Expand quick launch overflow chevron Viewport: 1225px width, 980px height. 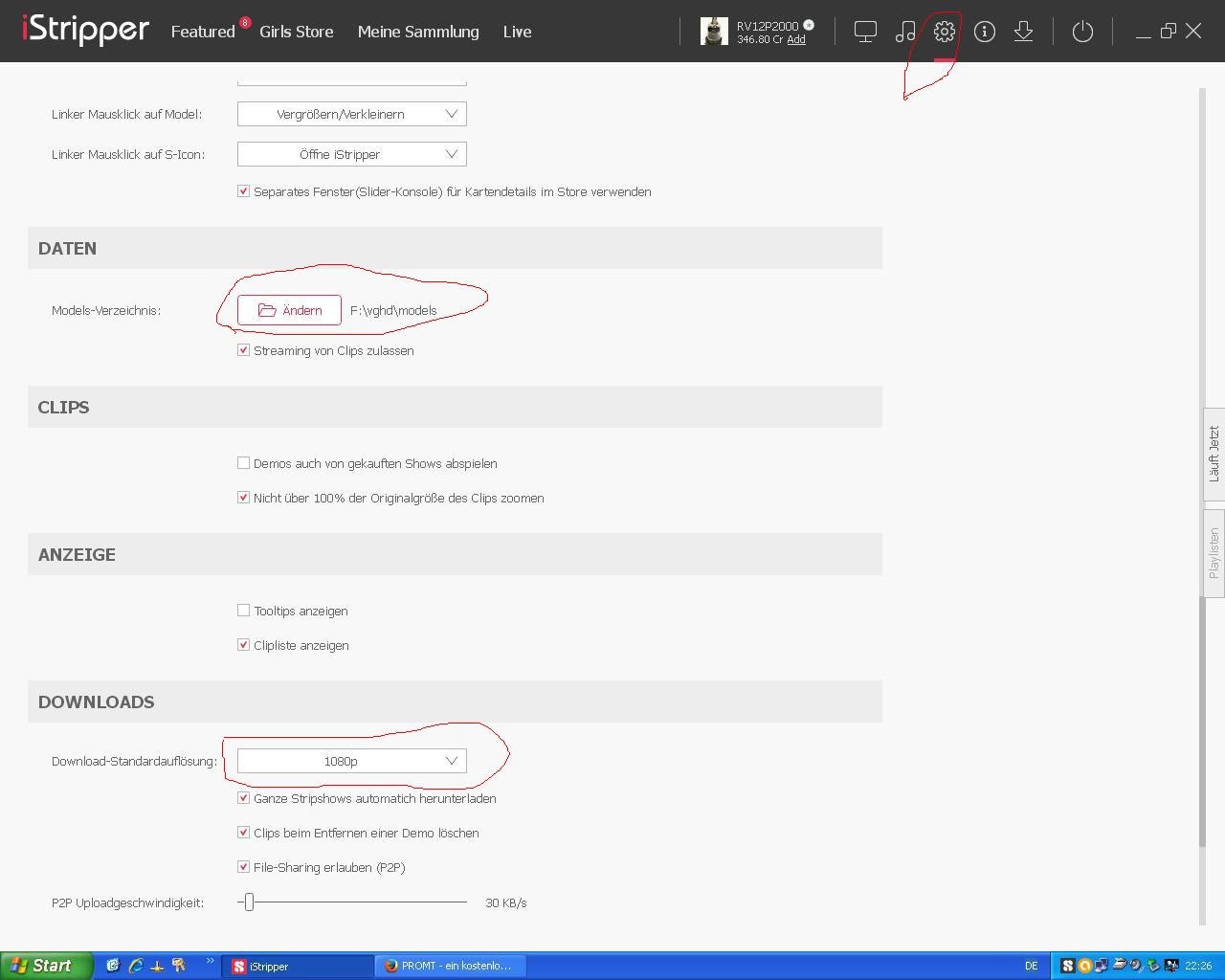tap(210, 962)
